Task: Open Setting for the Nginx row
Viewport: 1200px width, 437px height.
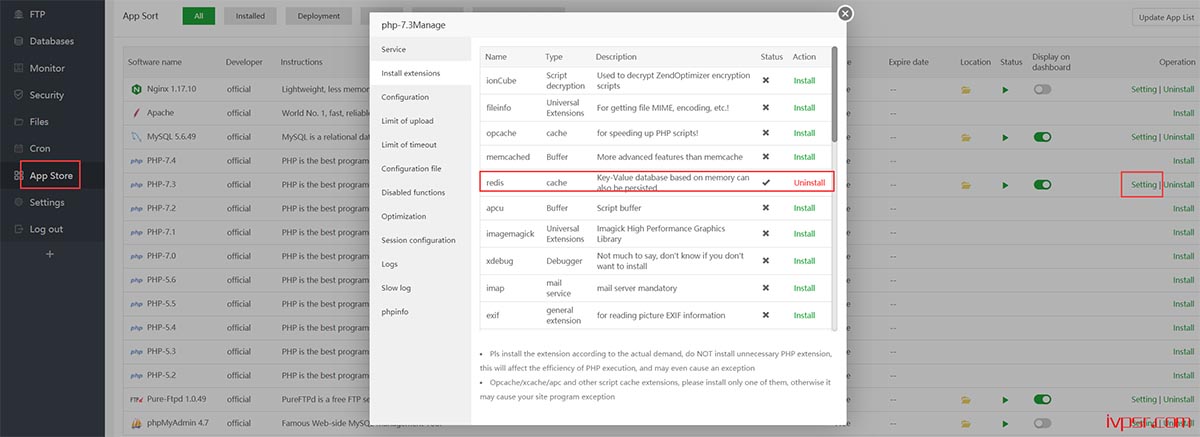Action: [1143, 89]
